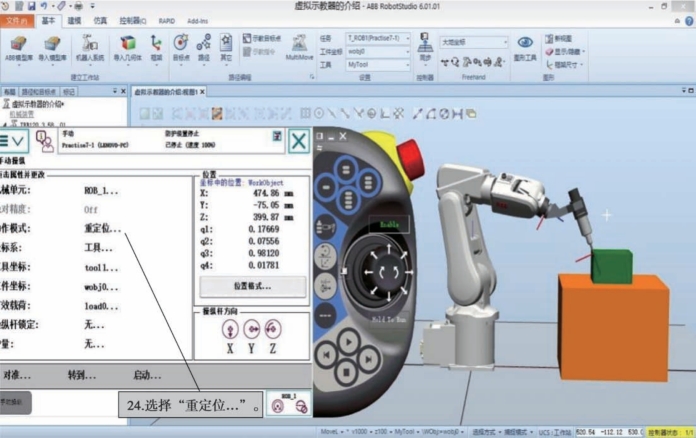Click the 导入模型库 import library icon
This screenshot has height=438, width=696.
(x=52, y=48)
